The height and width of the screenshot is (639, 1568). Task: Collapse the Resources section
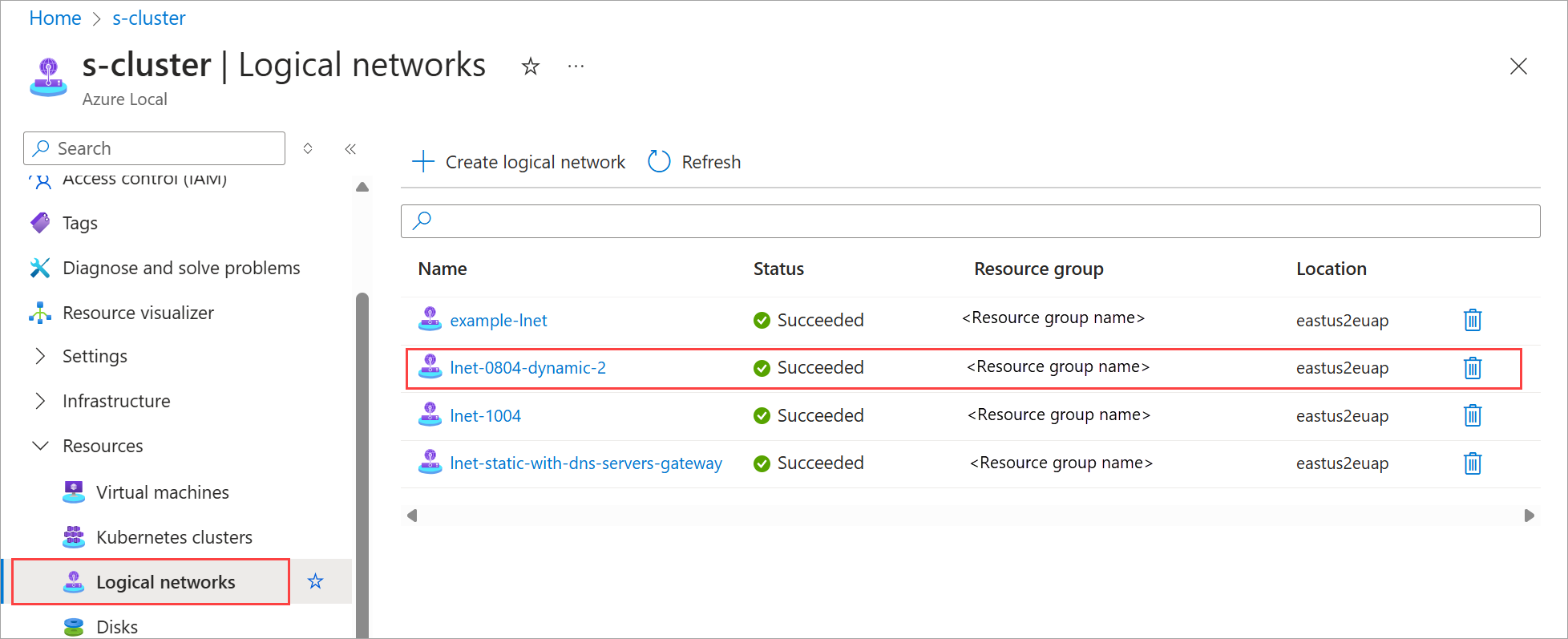[40, 446]
